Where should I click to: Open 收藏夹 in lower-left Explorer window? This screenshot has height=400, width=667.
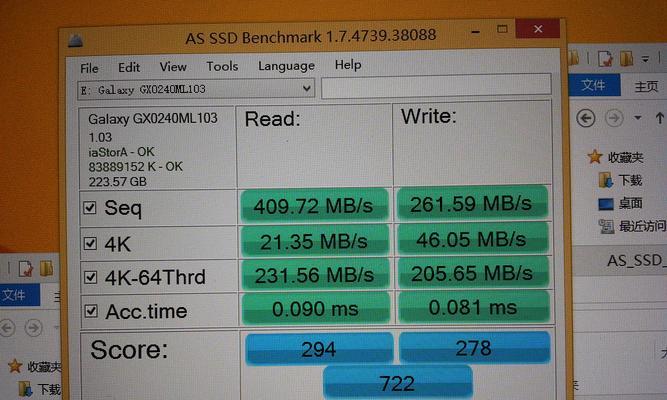[34, 366]
